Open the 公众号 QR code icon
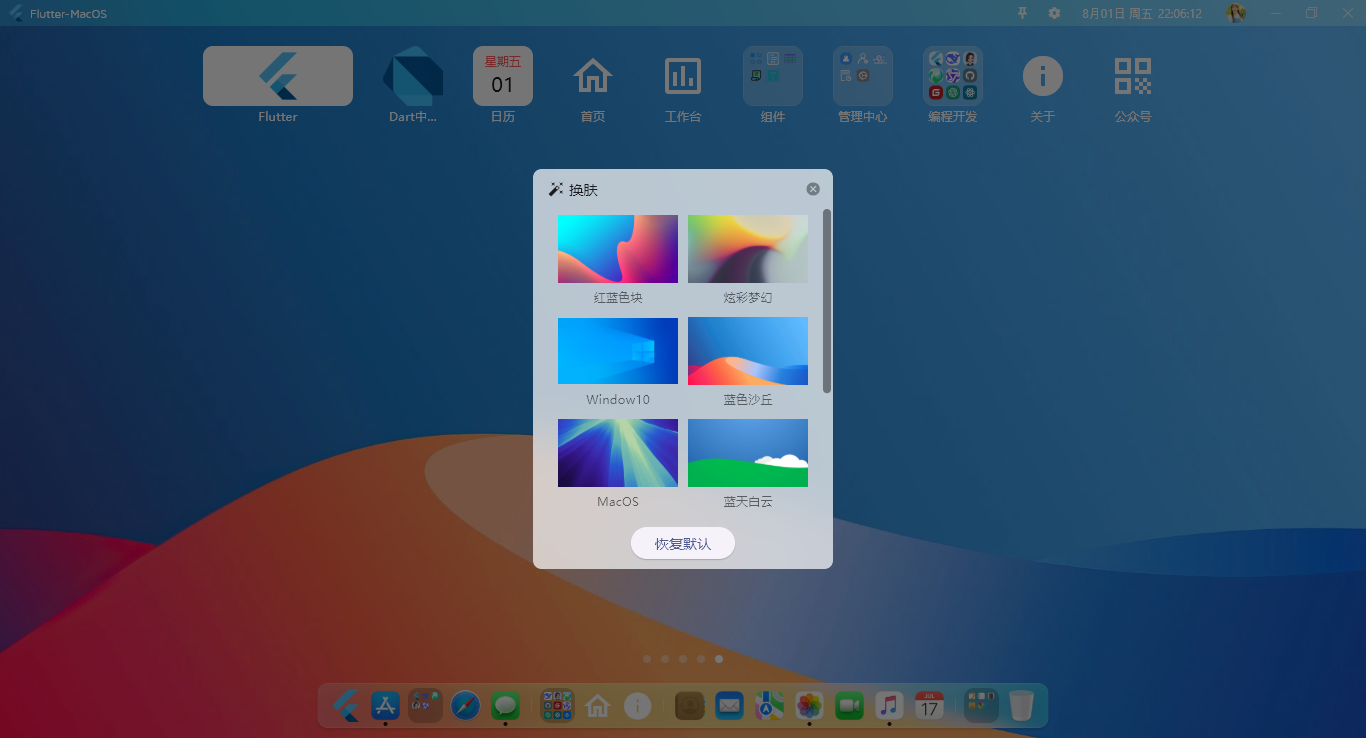 click(x=1133, y=77)
